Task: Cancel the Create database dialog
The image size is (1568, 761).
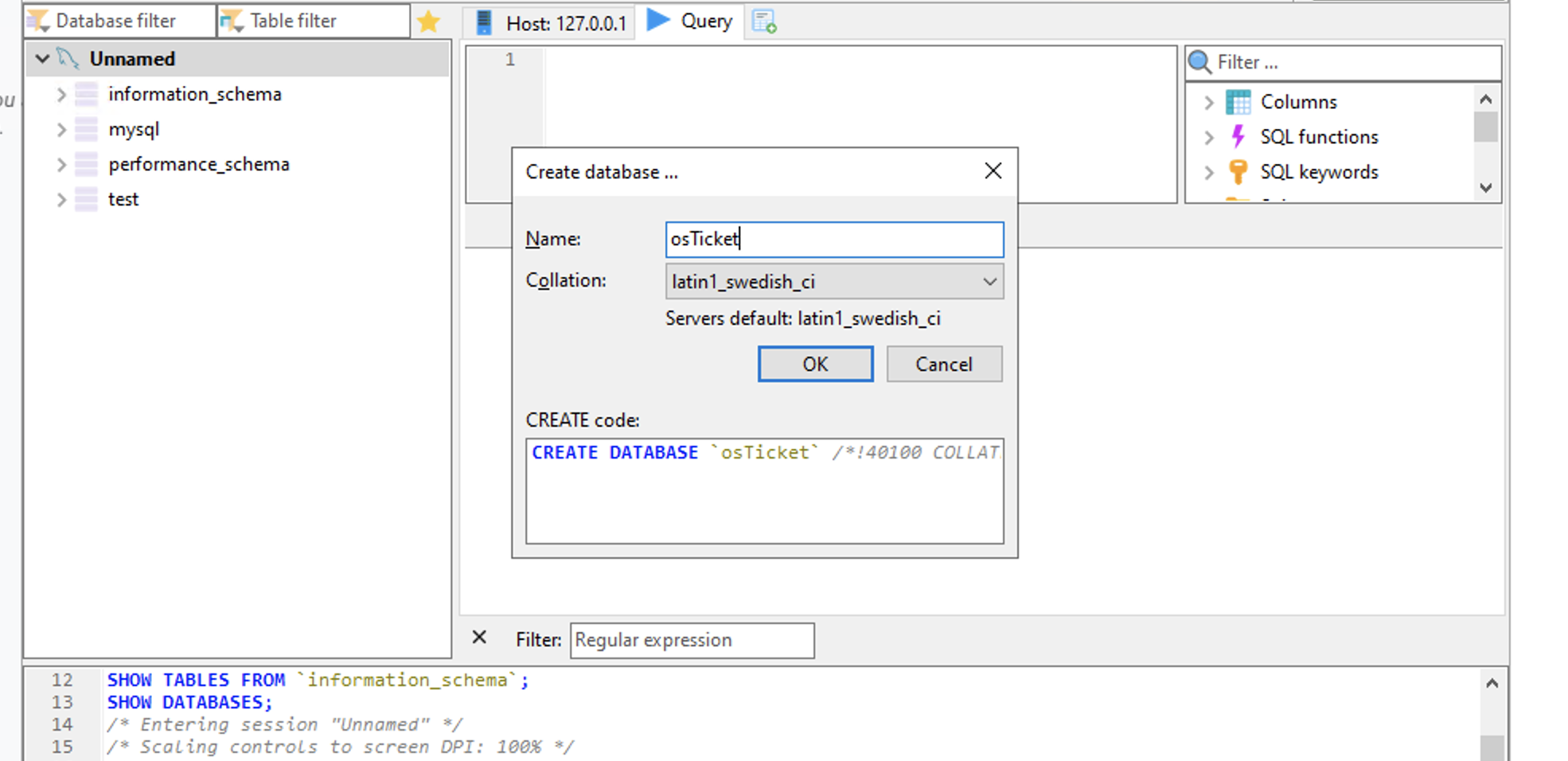Action: [x=943, y=364]
